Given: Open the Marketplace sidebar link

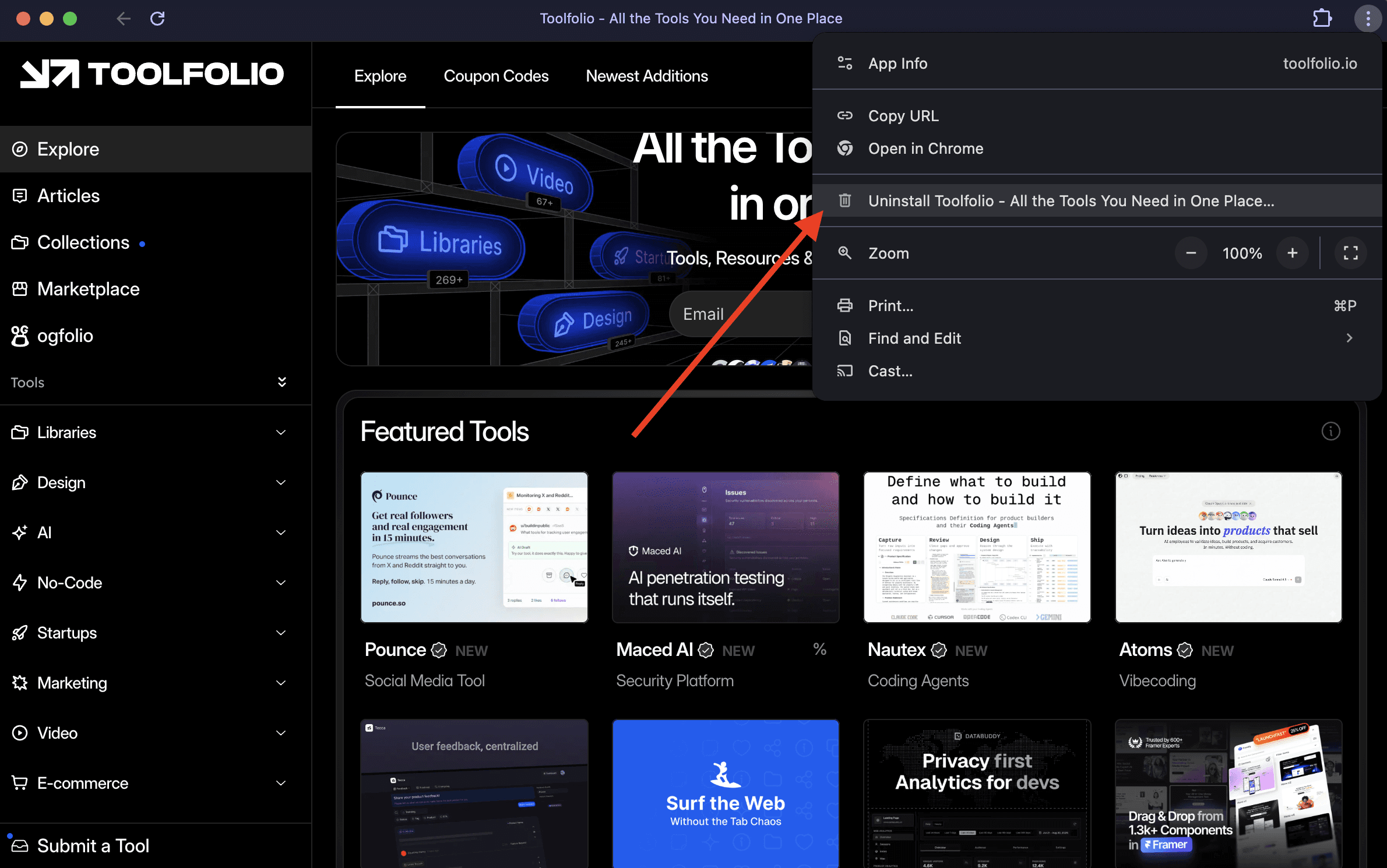Looking at the screenshot, I should click(88, 289).
